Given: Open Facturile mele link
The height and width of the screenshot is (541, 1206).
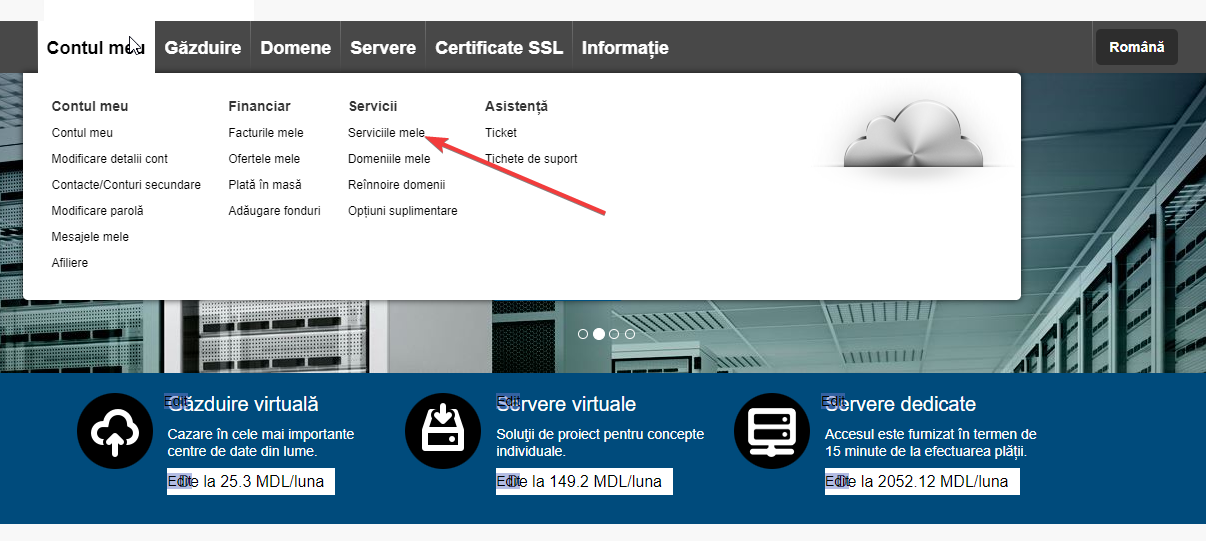Looking at the screenshot, I should tap(265, 133).
